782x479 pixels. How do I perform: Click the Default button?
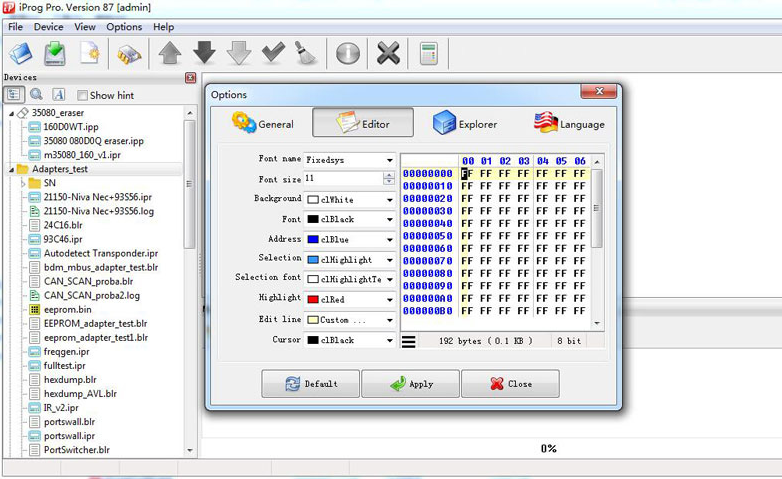tap(310, 384)
